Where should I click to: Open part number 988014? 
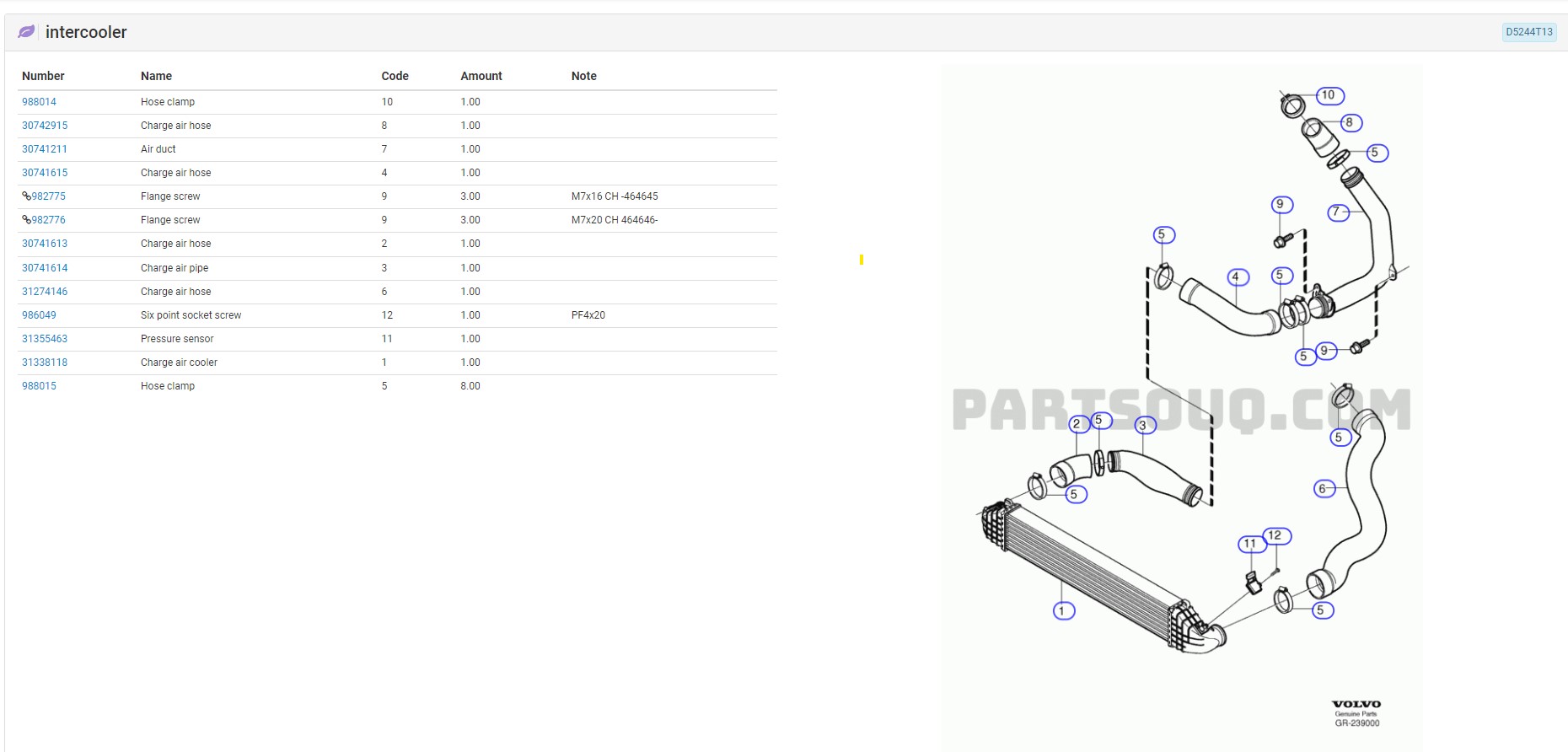(x=39, y=102)
